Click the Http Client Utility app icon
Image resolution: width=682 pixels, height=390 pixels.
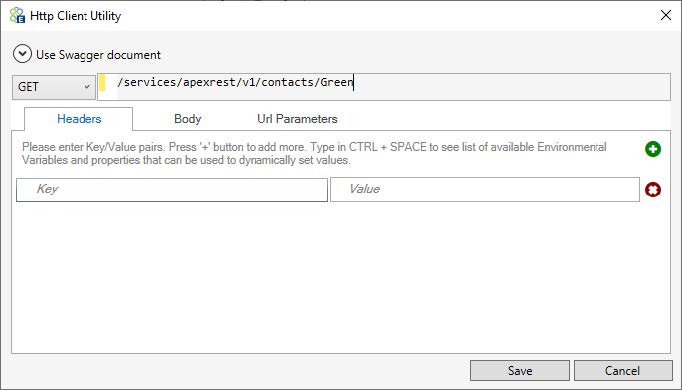(17, 15)
